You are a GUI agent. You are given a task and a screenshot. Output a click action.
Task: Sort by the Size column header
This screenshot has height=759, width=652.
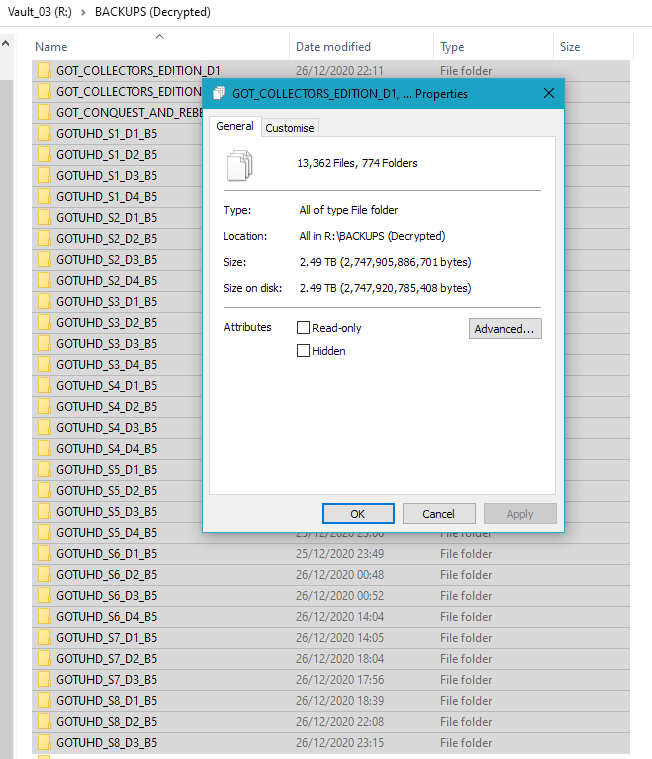[x=570, y=47]
